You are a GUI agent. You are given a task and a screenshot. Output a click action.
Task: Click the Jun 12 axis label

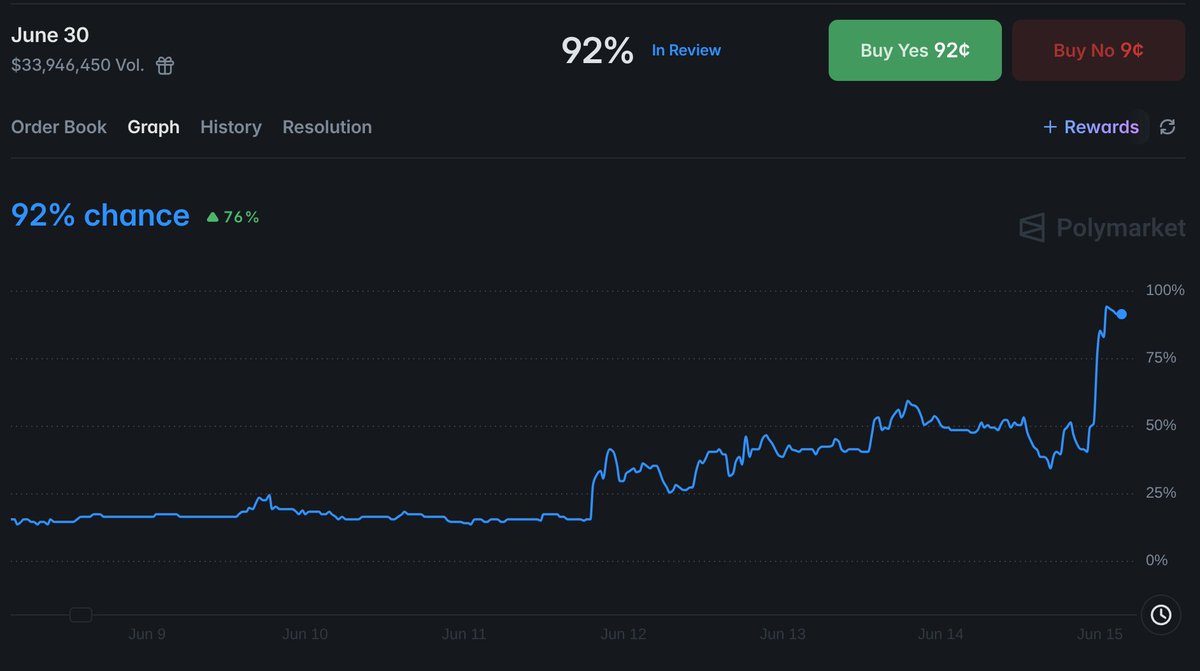click(623, 634)
